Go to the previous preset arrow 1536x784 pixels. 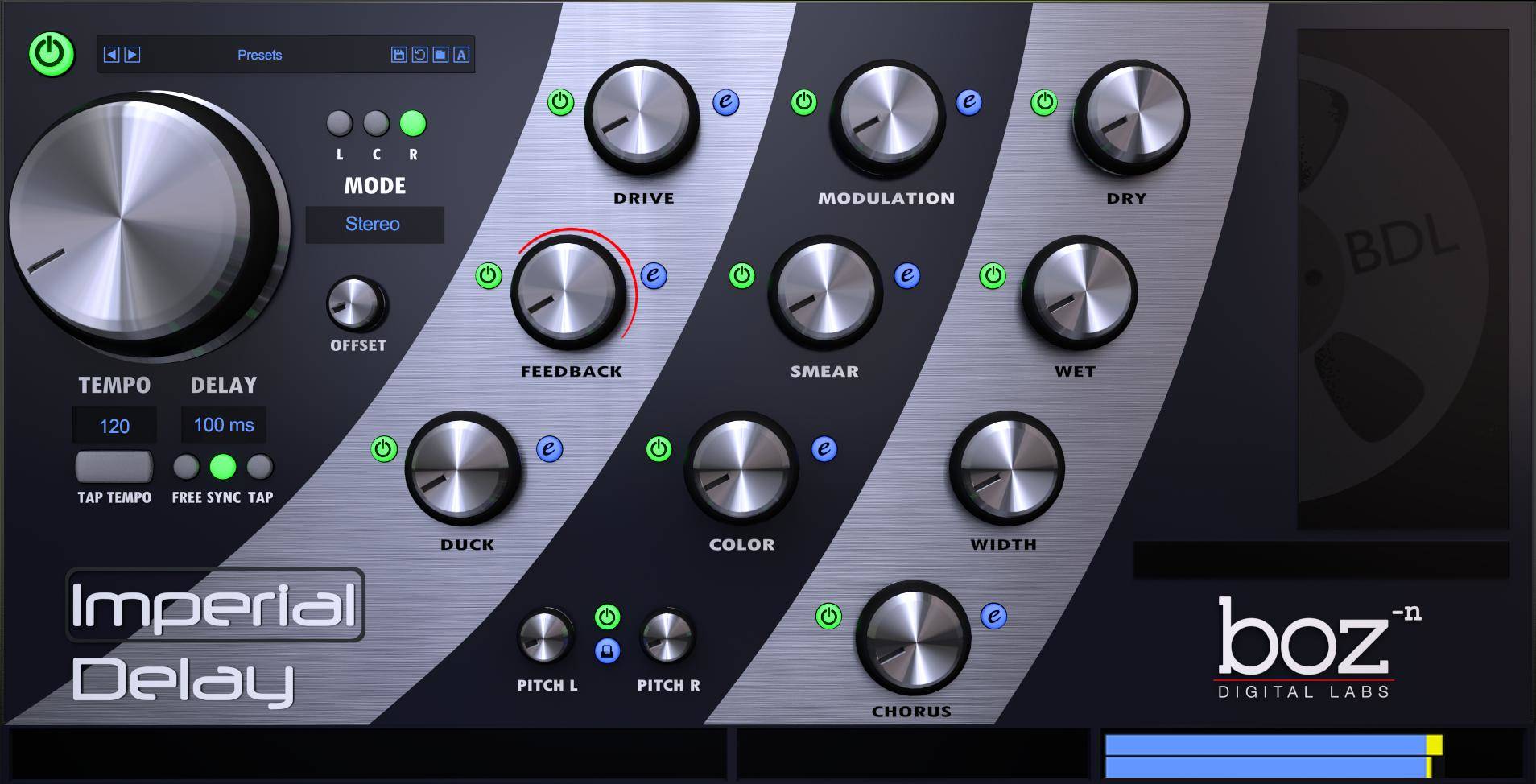112,55
